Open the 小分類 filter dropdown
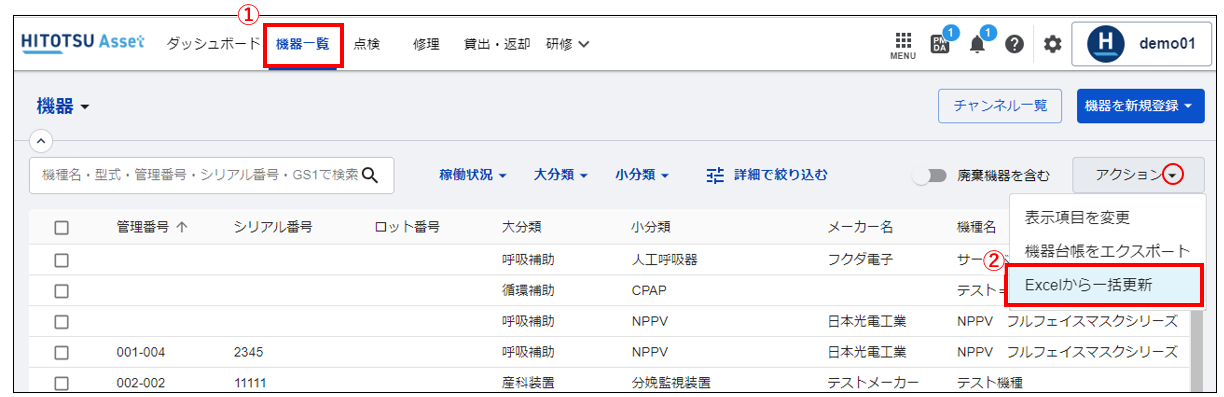 click(642, 174)
